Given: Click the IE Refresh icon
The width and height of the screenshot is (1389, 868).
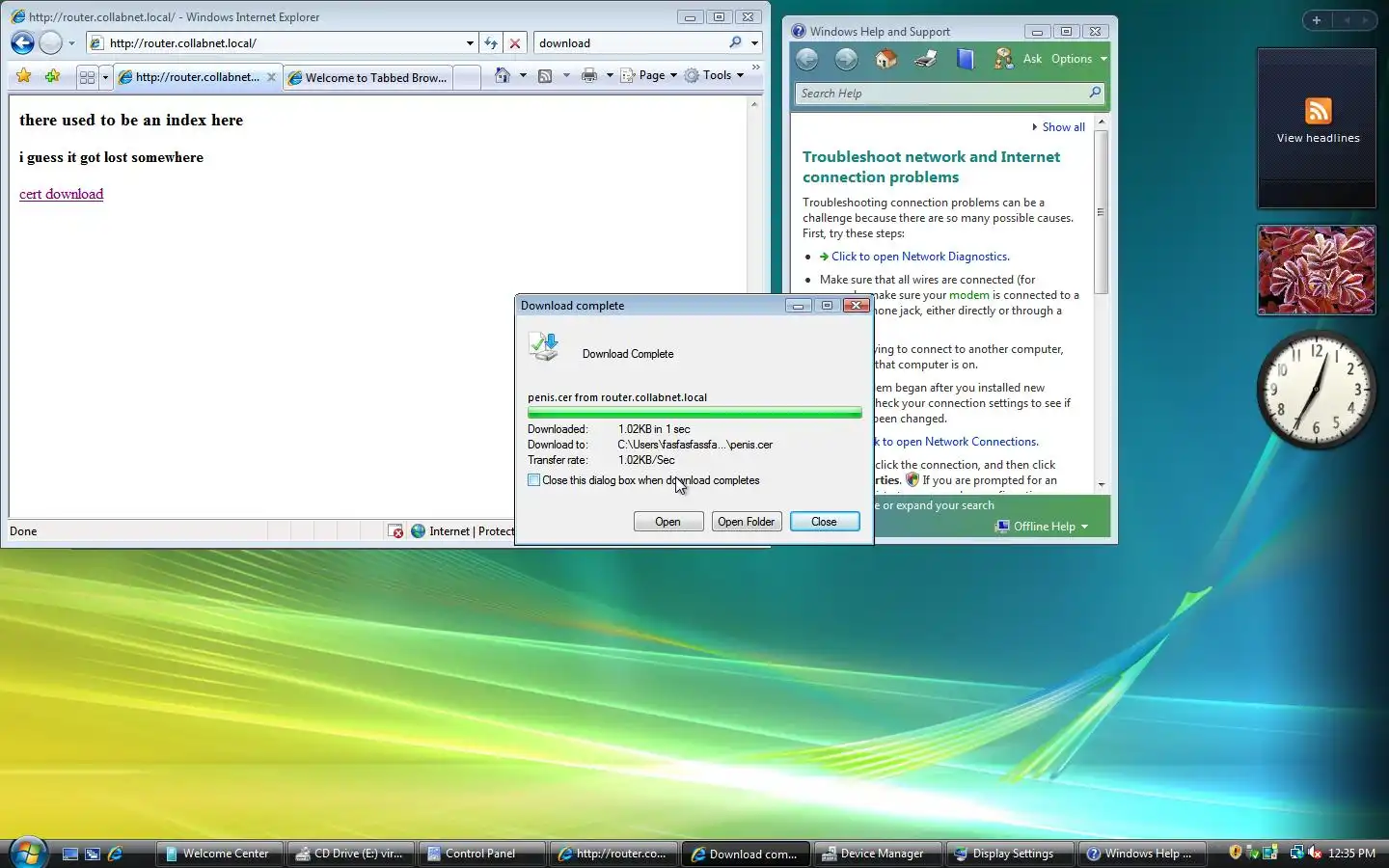Looking at the screenshot, I should 491,42.
